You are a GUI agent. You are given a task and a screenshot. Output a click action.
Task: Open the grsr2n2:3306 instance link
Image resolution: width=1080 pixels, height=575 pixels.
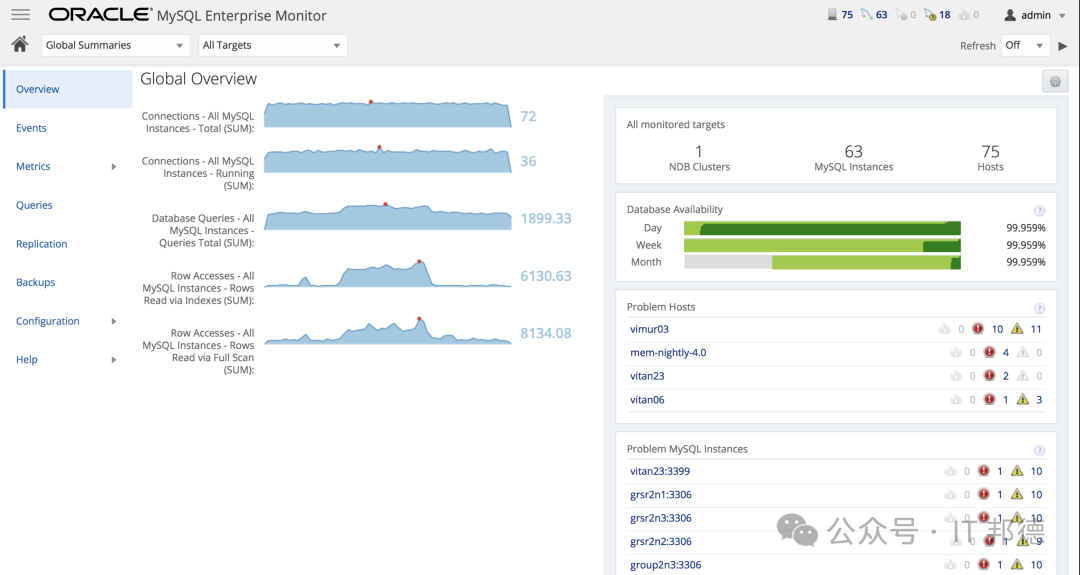[661, 541]
